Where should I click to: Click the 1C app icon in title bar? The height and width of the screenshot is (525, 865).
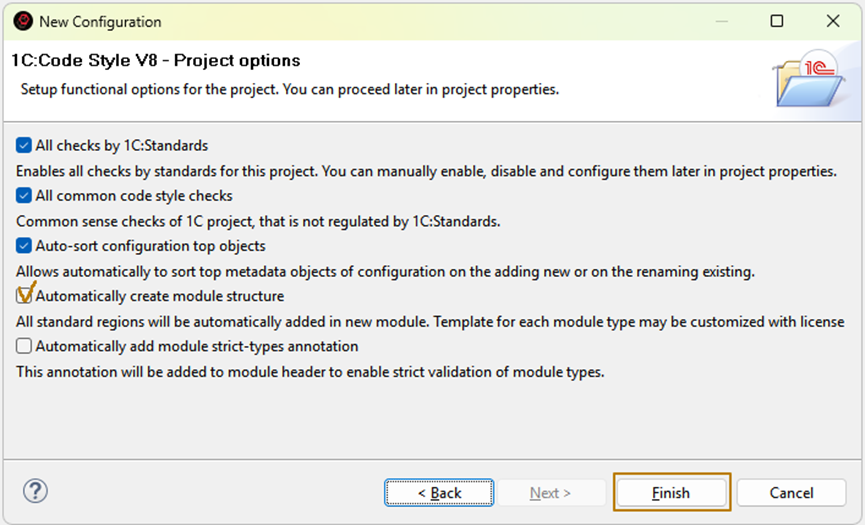click(x=22, y=21)
